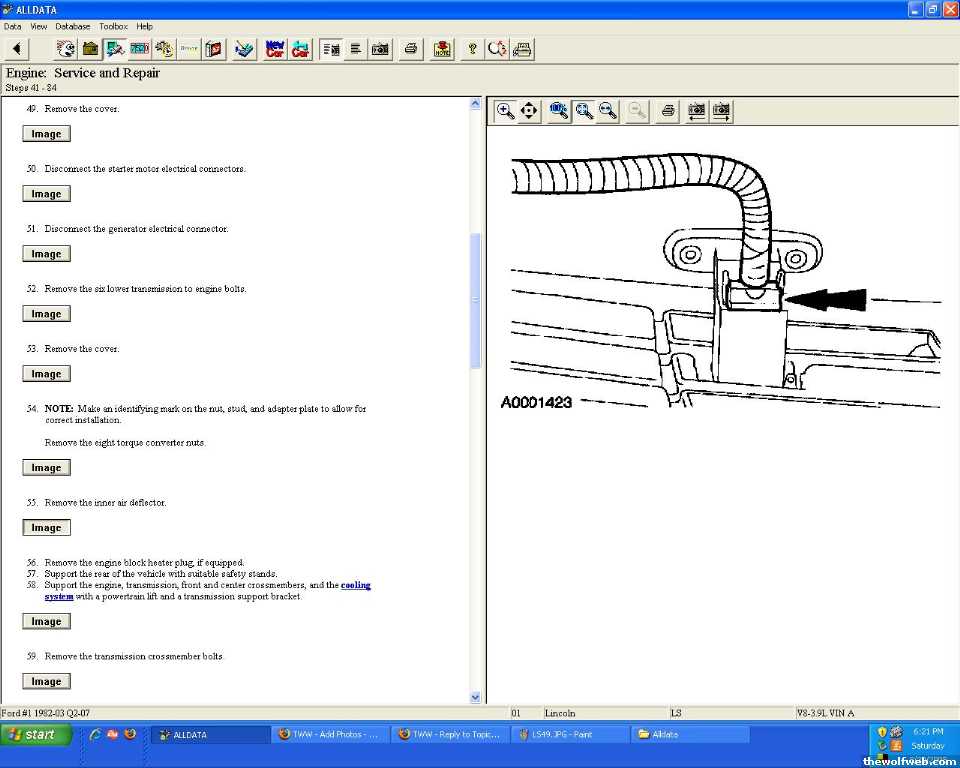This screenshot has height=768, width=960.
Task: Click the back arrow in the main toolbar
Action: (17, 48)
